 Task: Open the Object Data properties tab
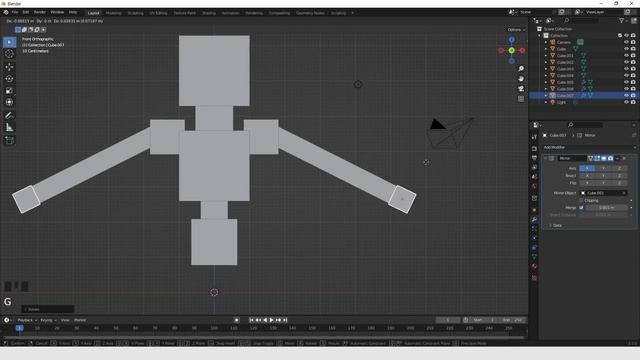(x=535, y=257)
